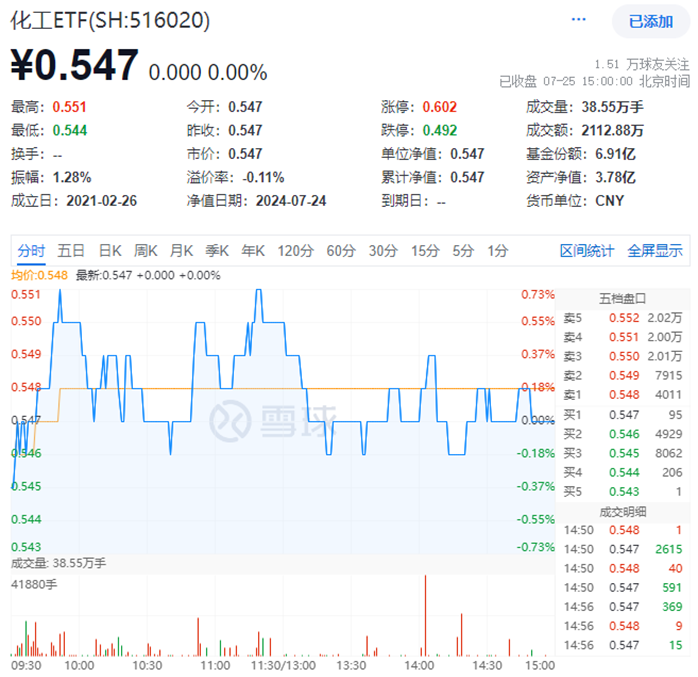This screenshot has height=677, width=698.
Task: Choose the 120分 interval tab
Action: point(294,251)
